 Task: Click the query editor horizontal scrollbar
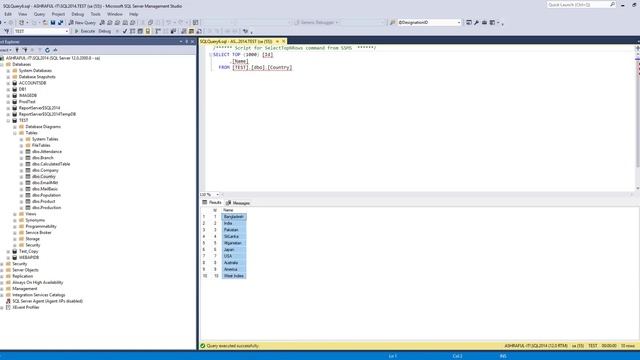coord(427,194)
